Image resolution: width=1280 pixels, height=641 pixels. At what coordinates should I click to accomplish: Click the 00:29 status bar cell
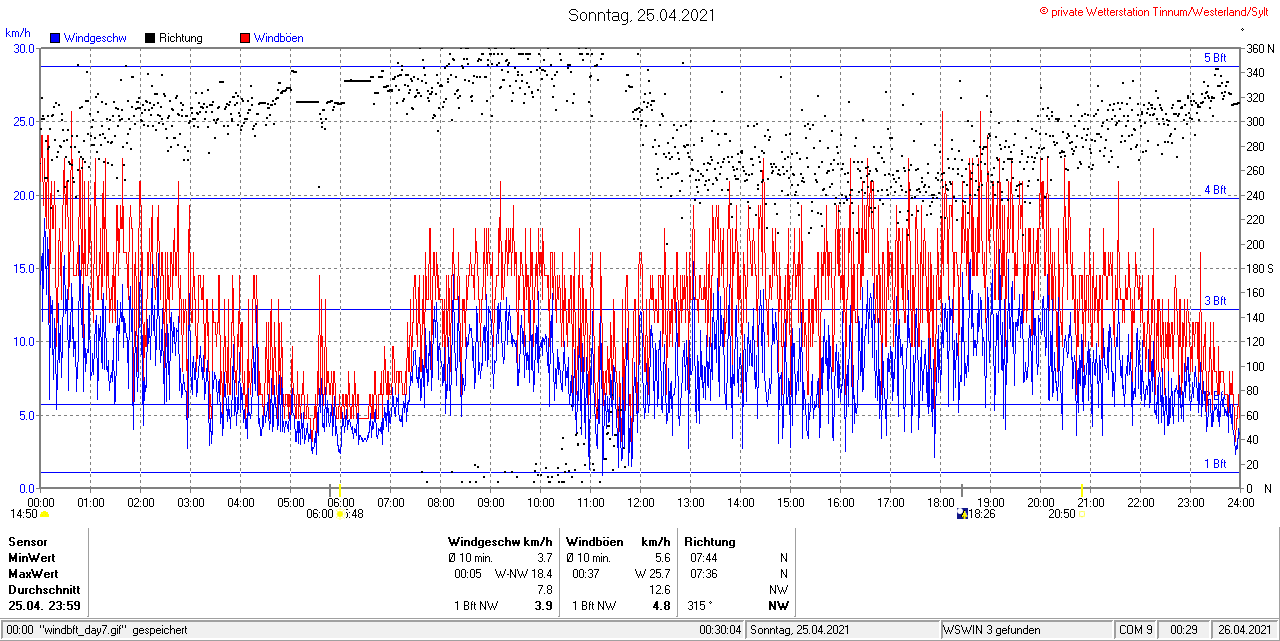pos(1184,630)
